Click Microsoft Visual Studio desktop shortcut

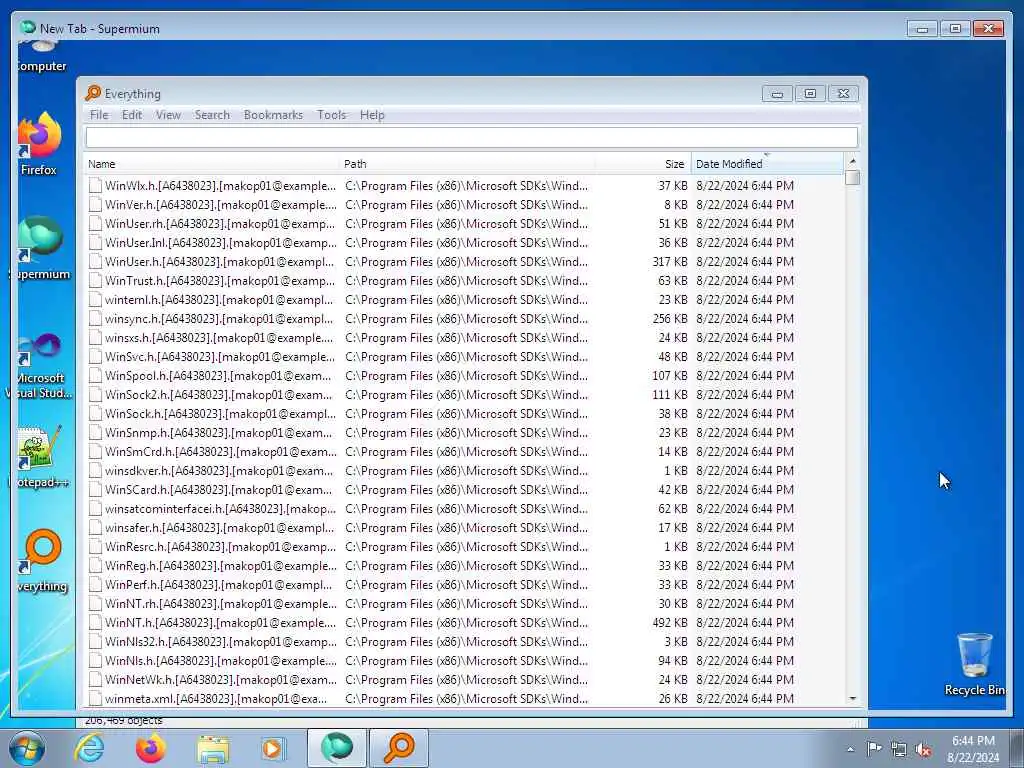point(40,364)
